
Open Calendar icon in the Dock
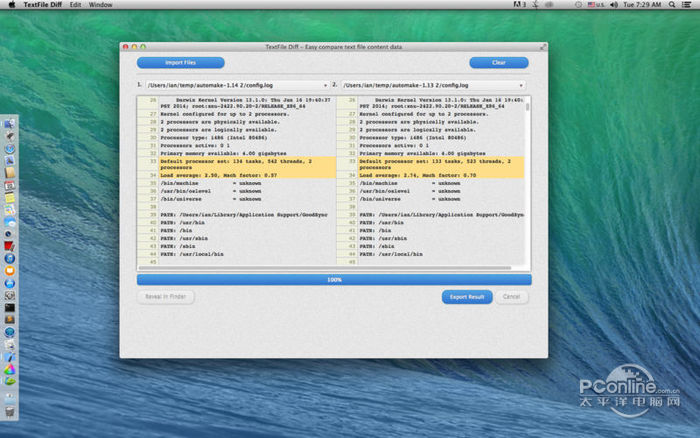(x=9, y=186)
